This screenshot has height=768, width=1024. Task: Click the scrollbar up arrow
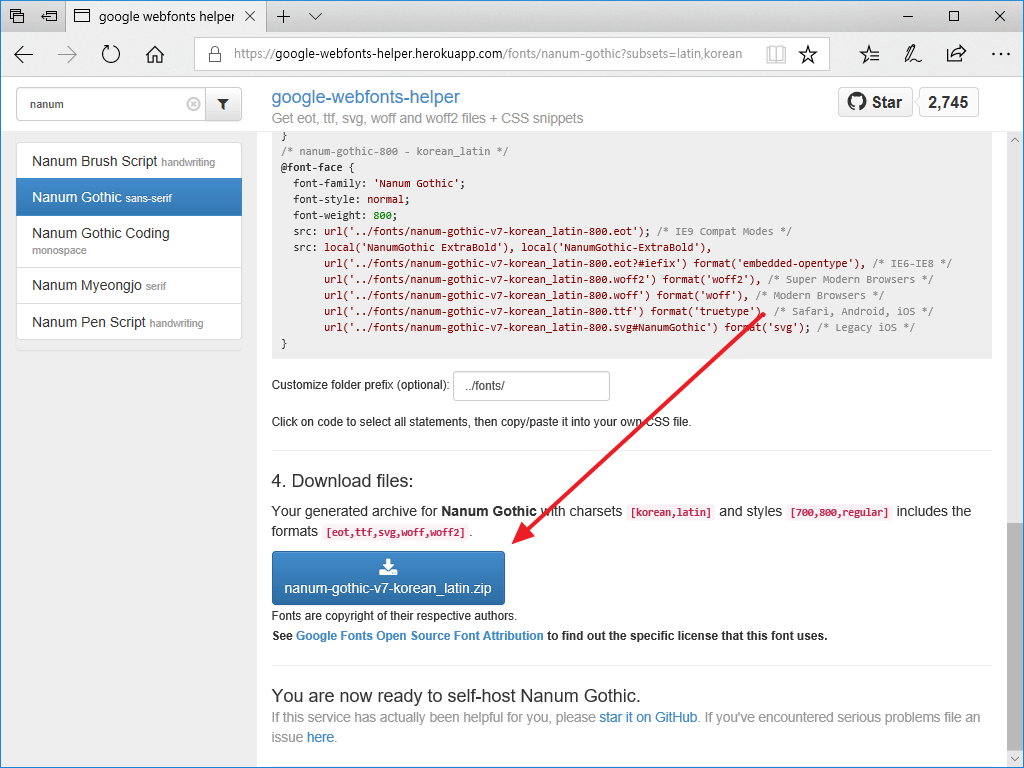[x=1014, y=140]
